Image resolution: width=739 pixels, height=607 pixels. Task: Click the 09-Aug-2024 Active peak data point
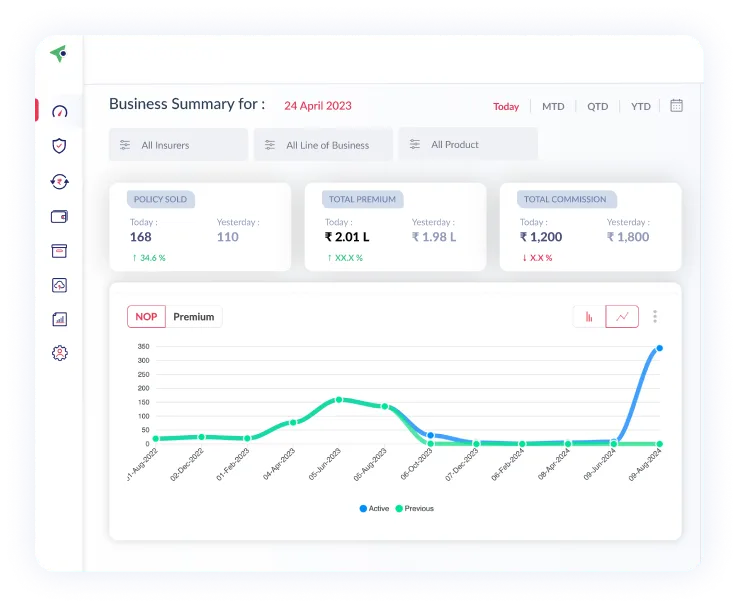660,348
